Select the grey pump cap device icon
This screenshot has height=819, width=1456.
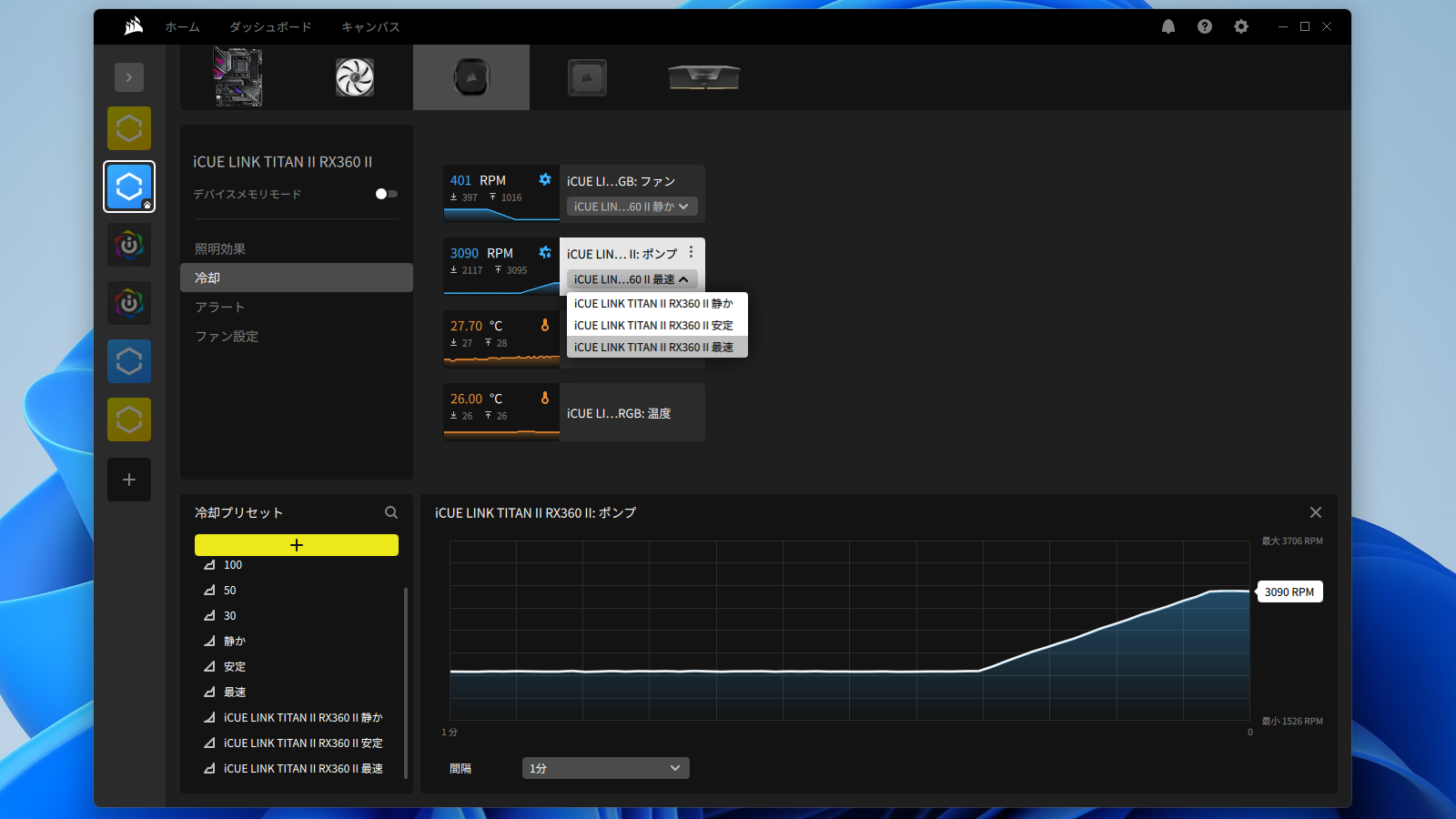coord(587,77)
